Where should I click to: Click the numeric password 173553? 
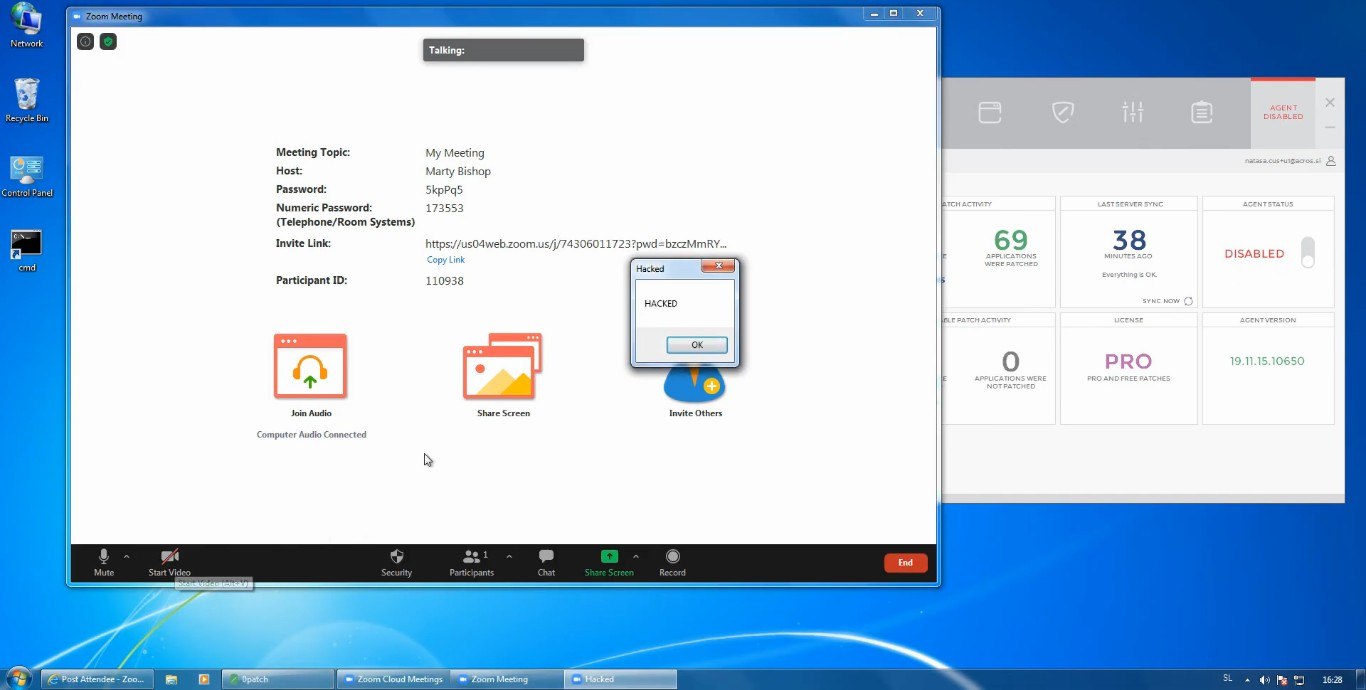coord(444,208)
